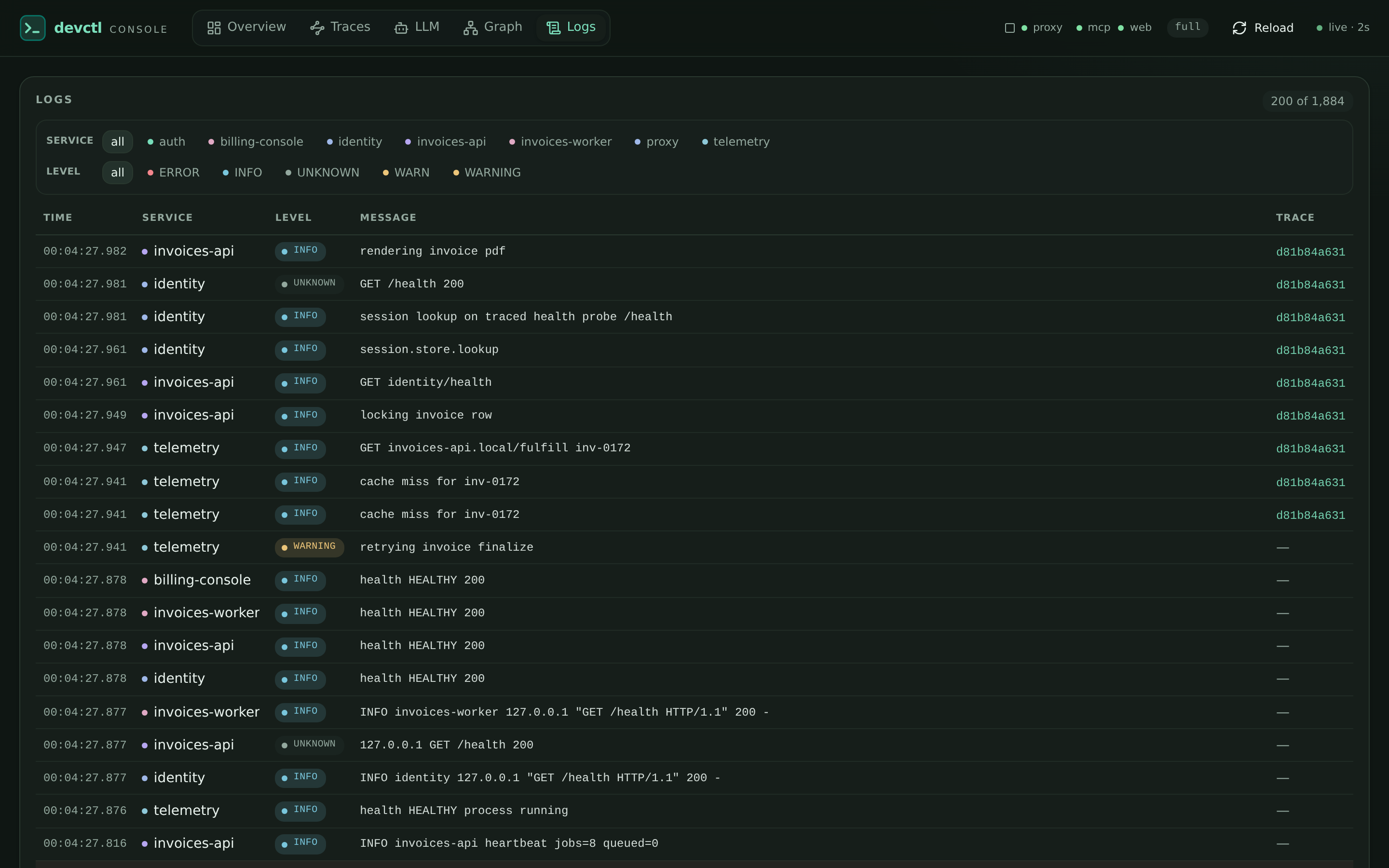Image resolution: width=1389 pixels, height=868 pixels.
Task: Open trace link on 'GET identity/health' row
Action: tap(1310, 383)
